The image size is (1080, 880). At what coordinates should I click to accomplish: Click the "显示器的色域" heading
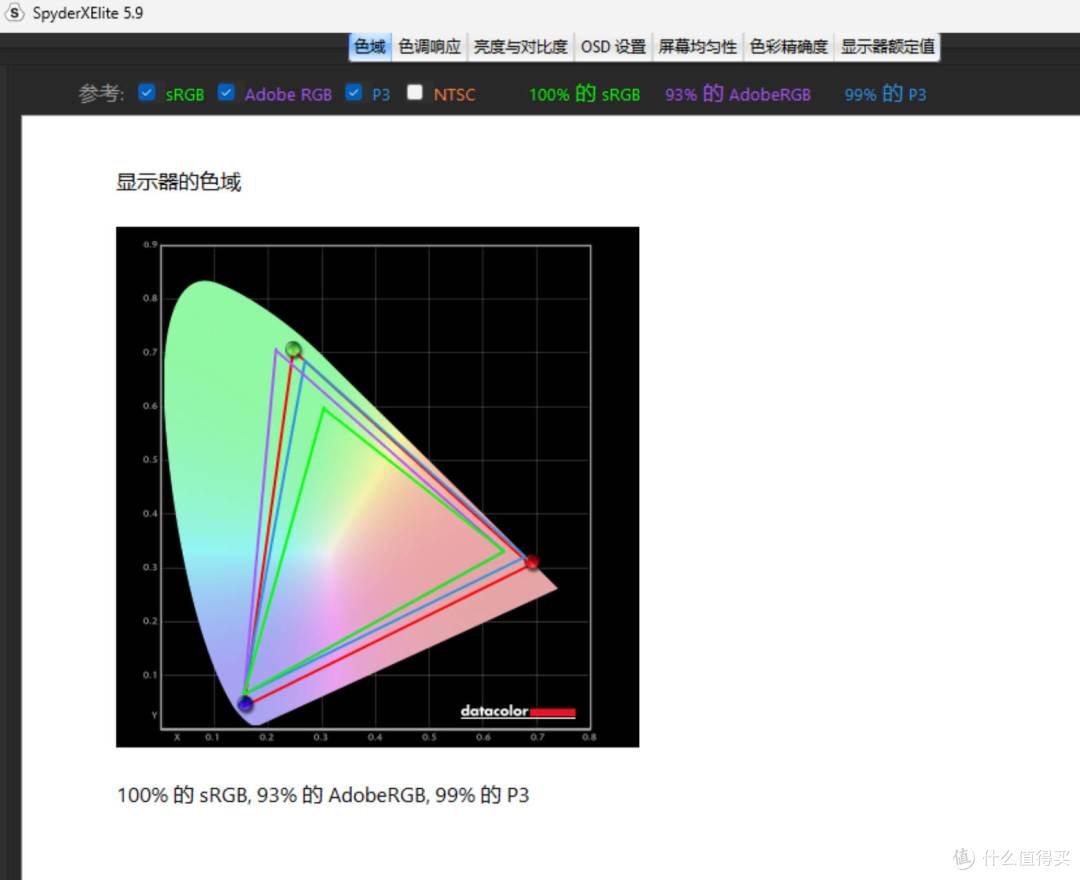pos(178,182)
